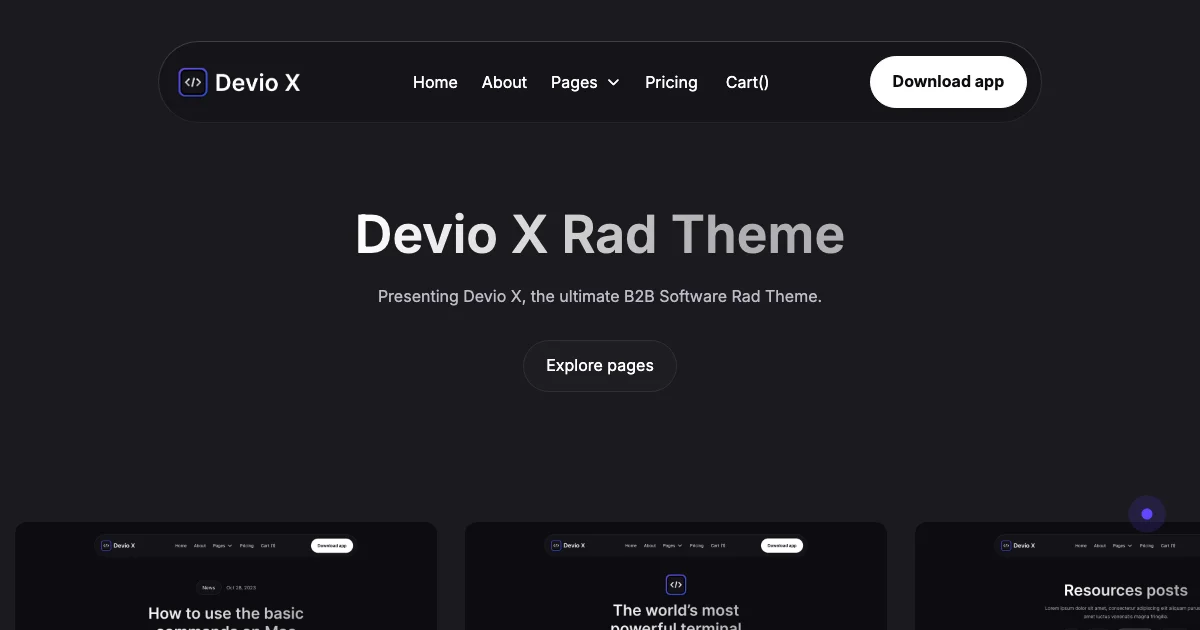The height and width of the screenshot is (630, 1200).
Task: Click the purple floating dot widget
Action: click(1147, 514)
